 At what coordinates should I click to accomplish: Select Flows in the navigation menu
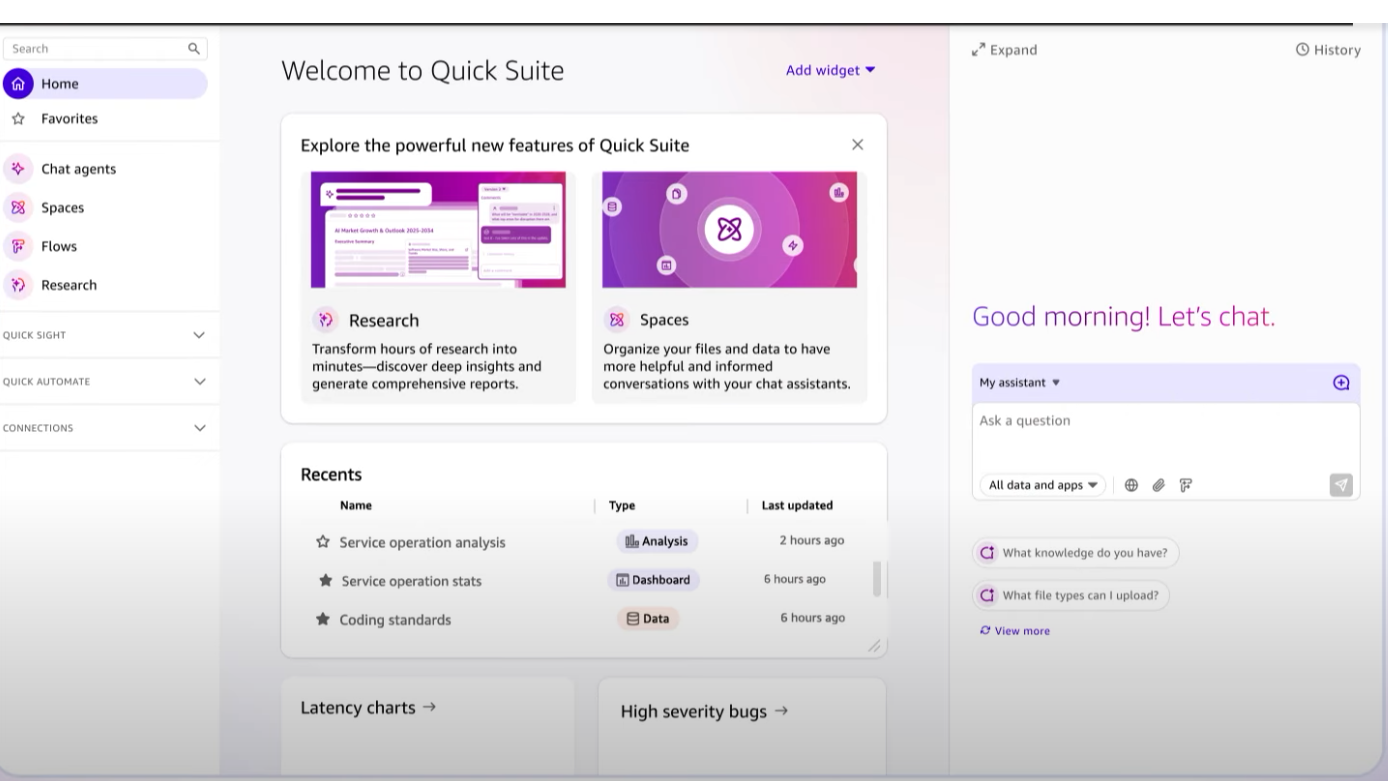(x=58, y=246)
